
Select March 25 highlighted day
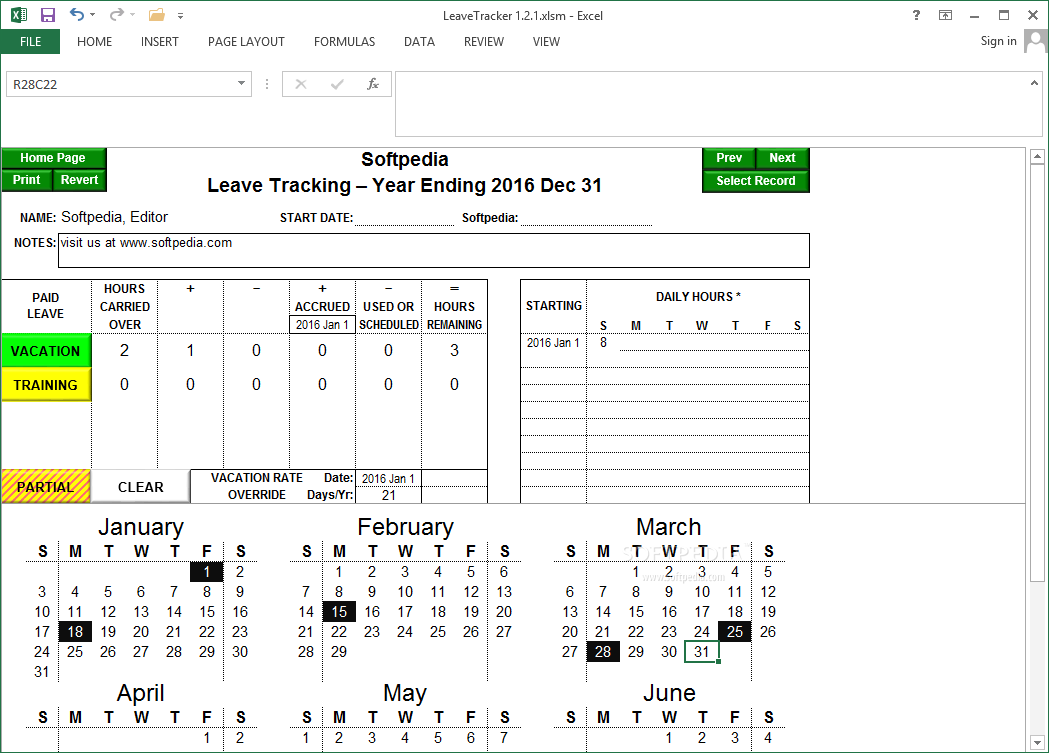click(735, 631)
